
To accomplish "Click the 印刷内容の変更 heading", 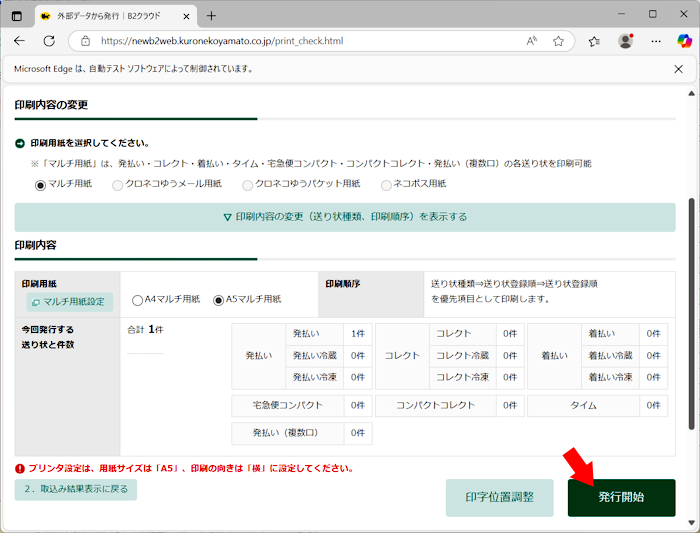I will (x=51, y=105).
